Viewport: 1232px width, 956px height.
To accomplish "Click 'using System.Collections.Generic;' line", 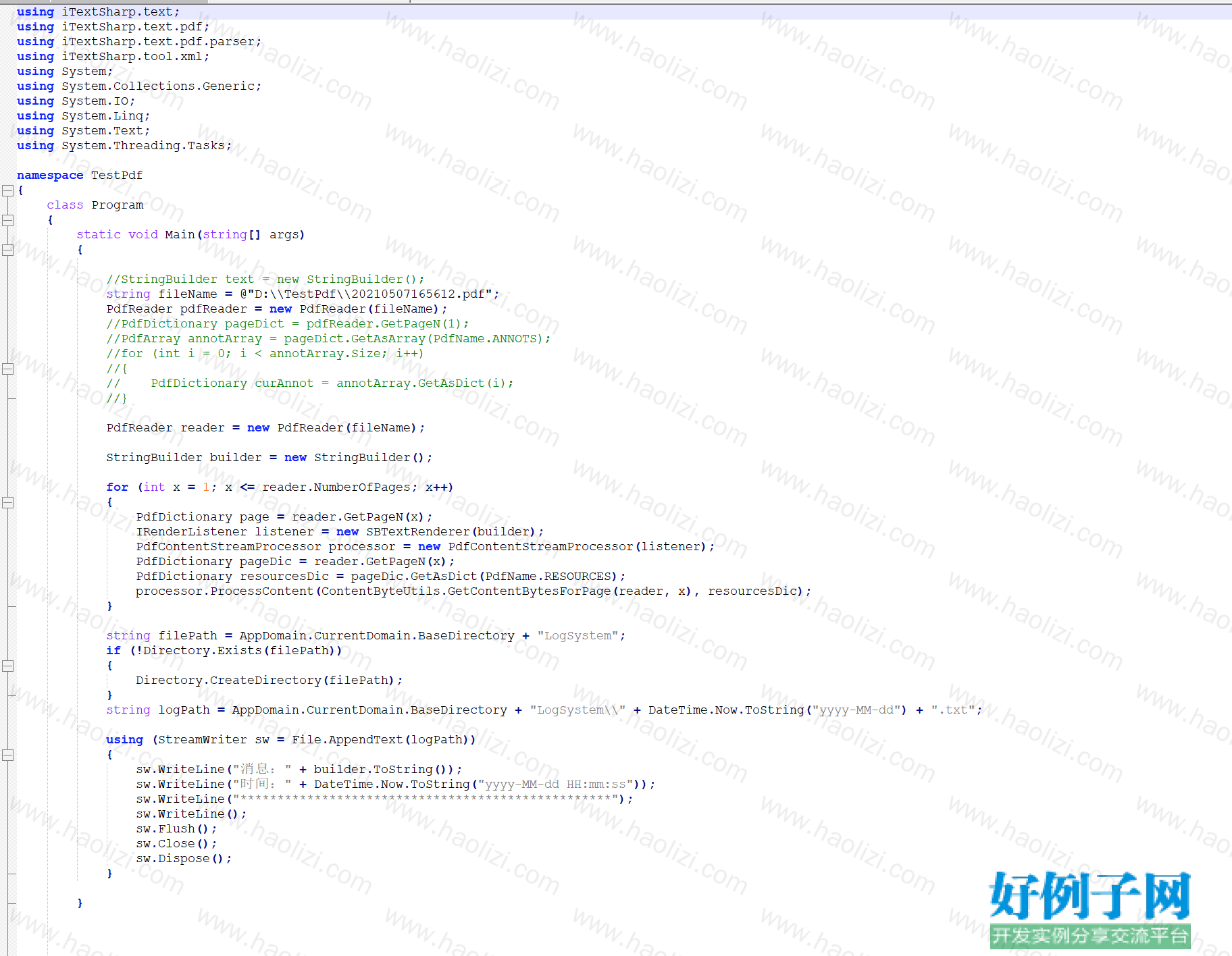I will click(139, 86).
